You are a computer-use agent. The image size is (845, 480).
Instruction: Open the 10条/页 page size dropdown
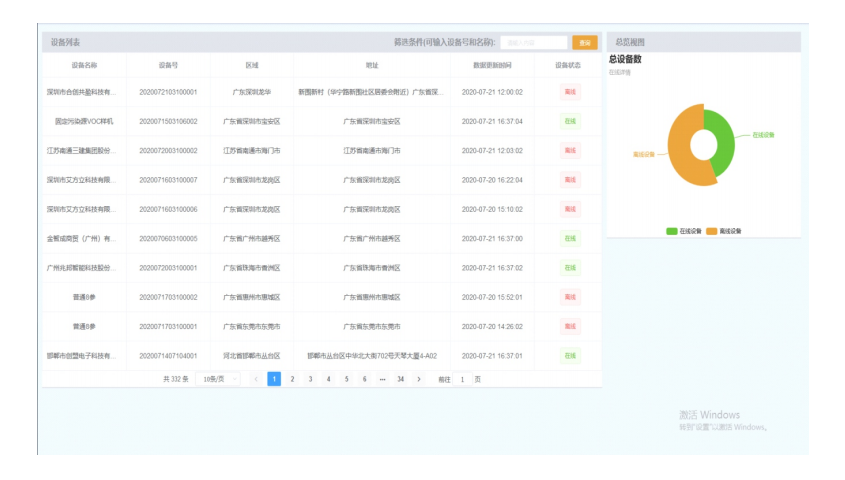217,379
